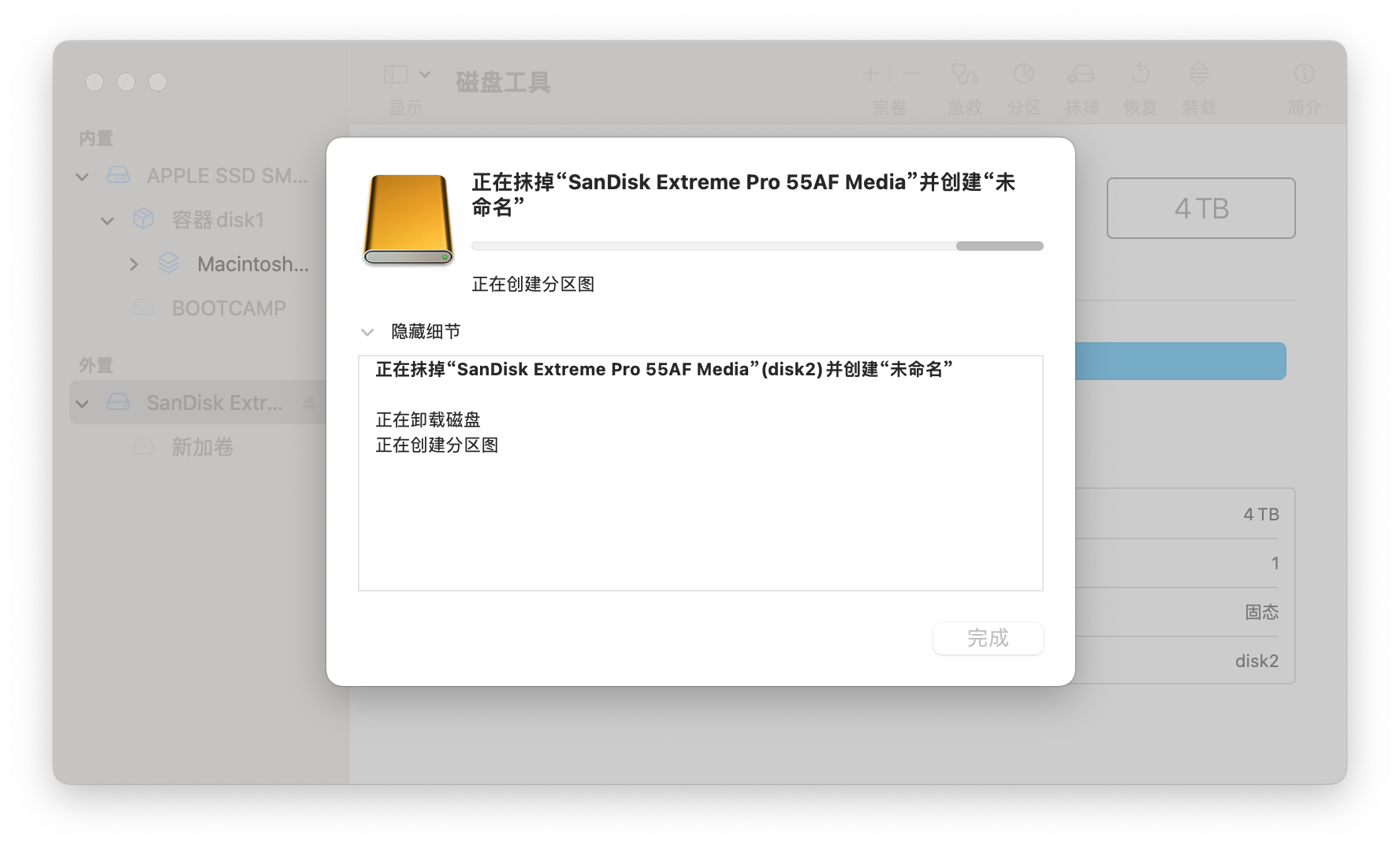Click the erase progress bar
This screenshot has width=1400, height=850.
click(x=757, y=246)
